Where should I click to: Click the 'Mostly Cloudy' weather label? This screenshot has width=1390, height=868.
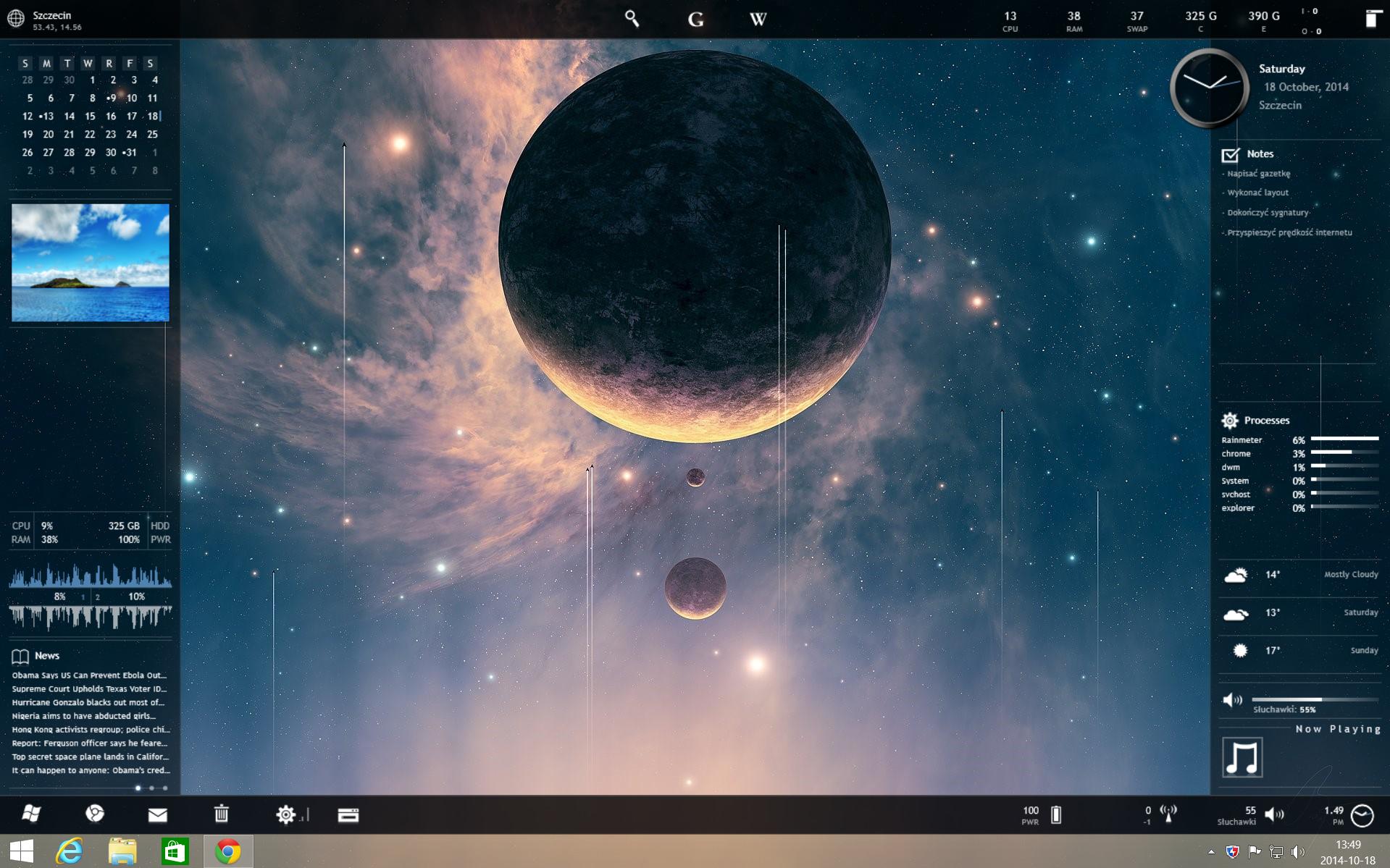click(1351, 574)
